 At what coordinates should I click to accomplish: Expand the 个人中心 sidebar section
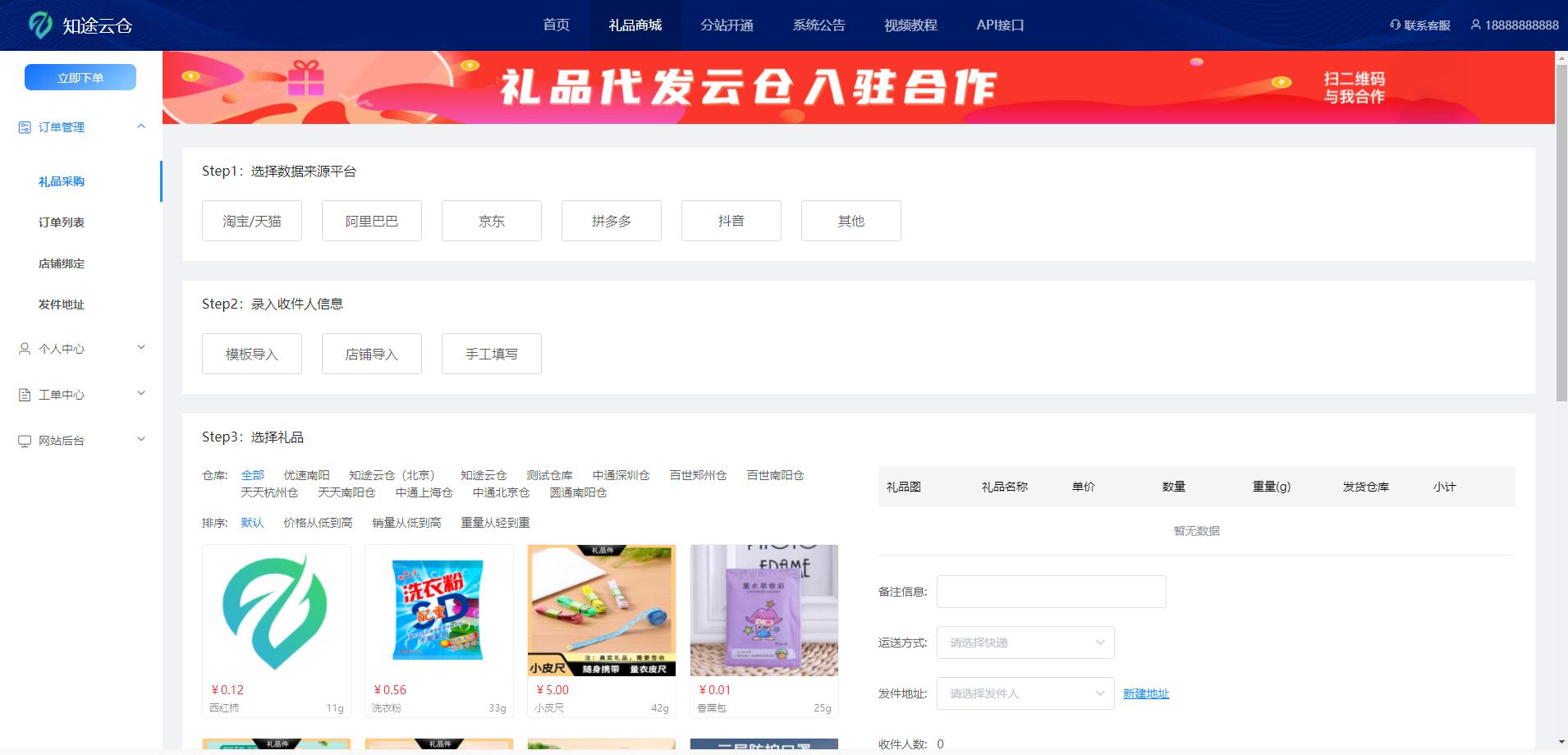click(x=141, y=347)
